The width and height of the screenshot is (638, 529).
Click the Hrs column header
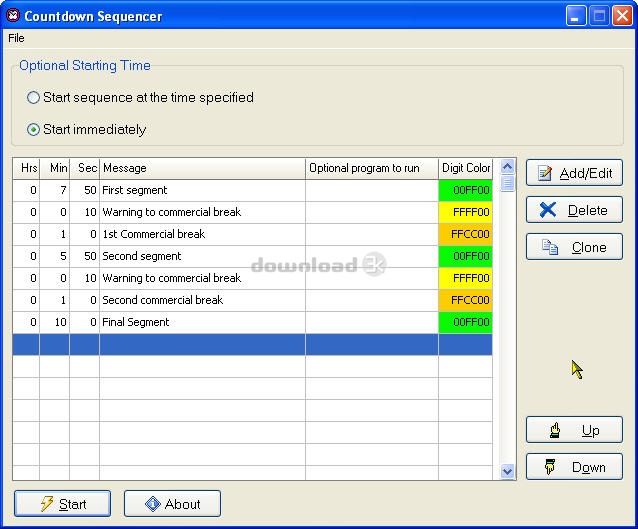[26, 168]
